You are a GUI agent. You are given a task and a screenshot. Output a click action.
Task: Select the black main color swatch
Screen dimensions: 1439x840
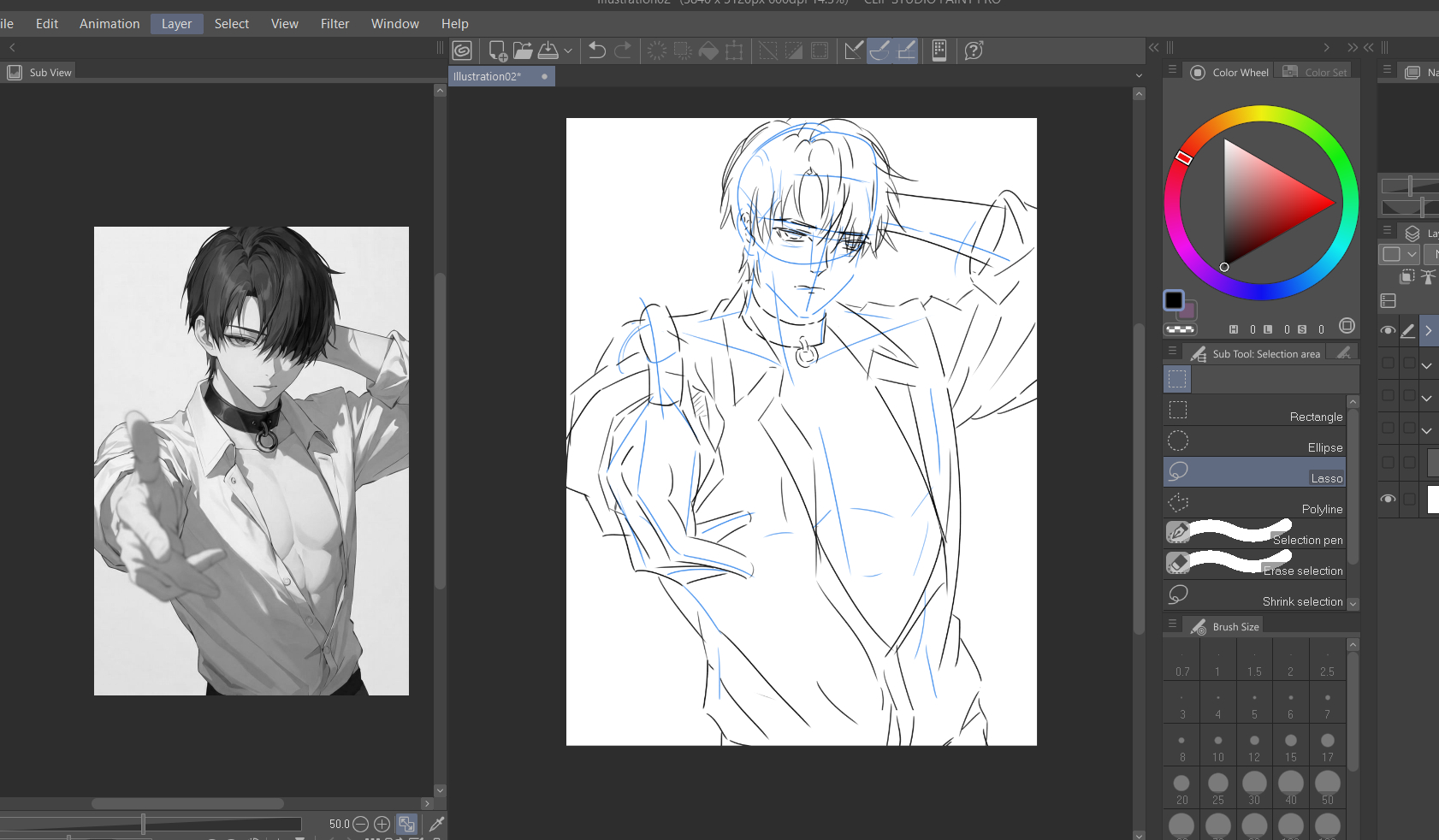[x=1174, y=300]
